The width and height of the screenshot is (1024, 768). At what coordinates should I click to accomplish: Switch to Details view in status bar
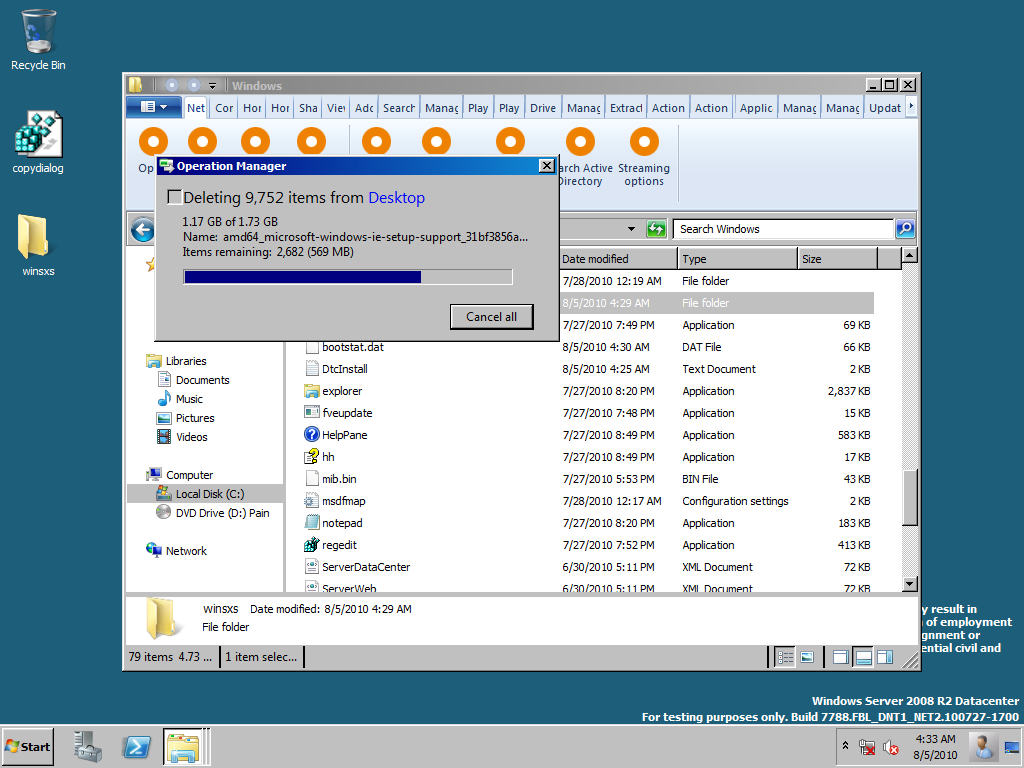(785, 657)
